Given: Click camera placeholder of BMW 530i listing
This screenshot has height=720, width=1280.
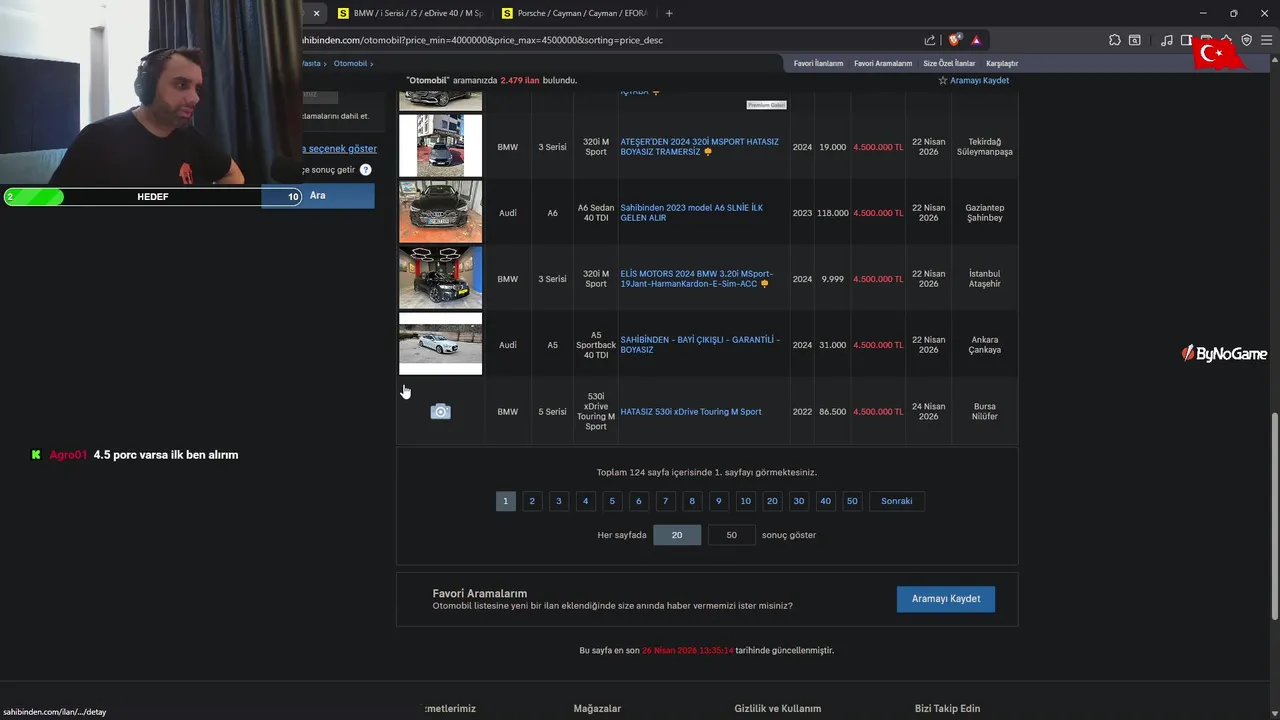Looking at the screenshot, I should click(440, 412).
